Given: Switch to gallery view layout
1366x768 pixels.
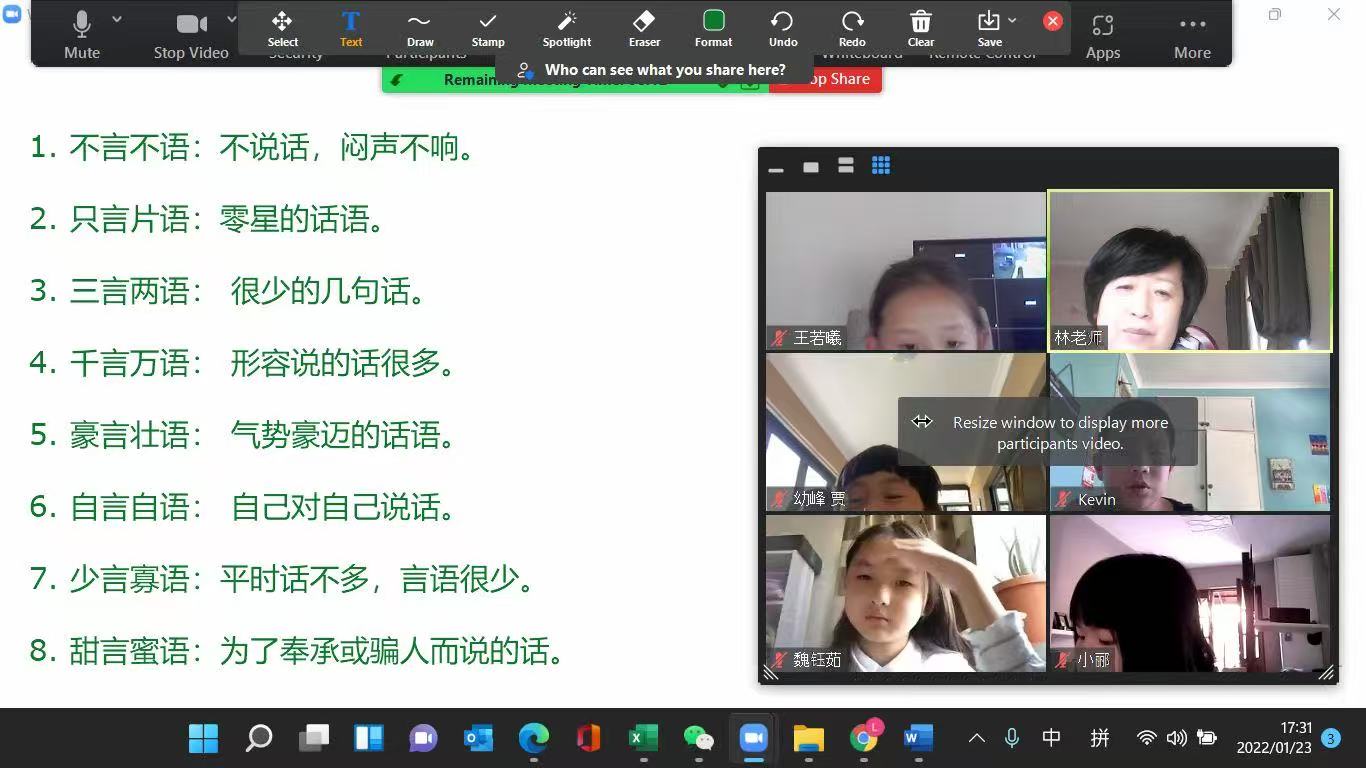Looking at the screenshot, I should [x=880, y=166].
